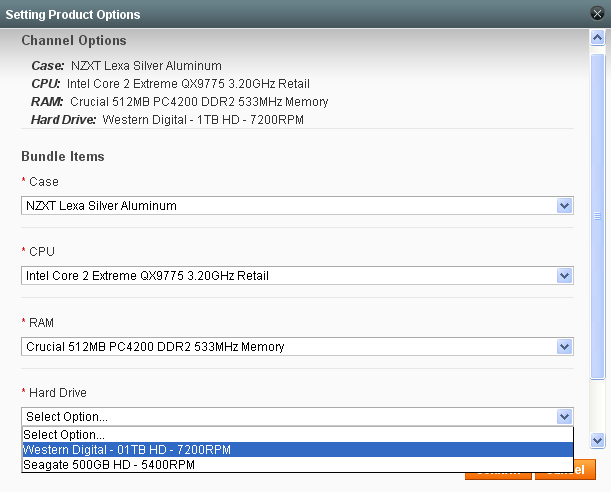Click the RAM dropdown arrow

(x=565, y=347)
